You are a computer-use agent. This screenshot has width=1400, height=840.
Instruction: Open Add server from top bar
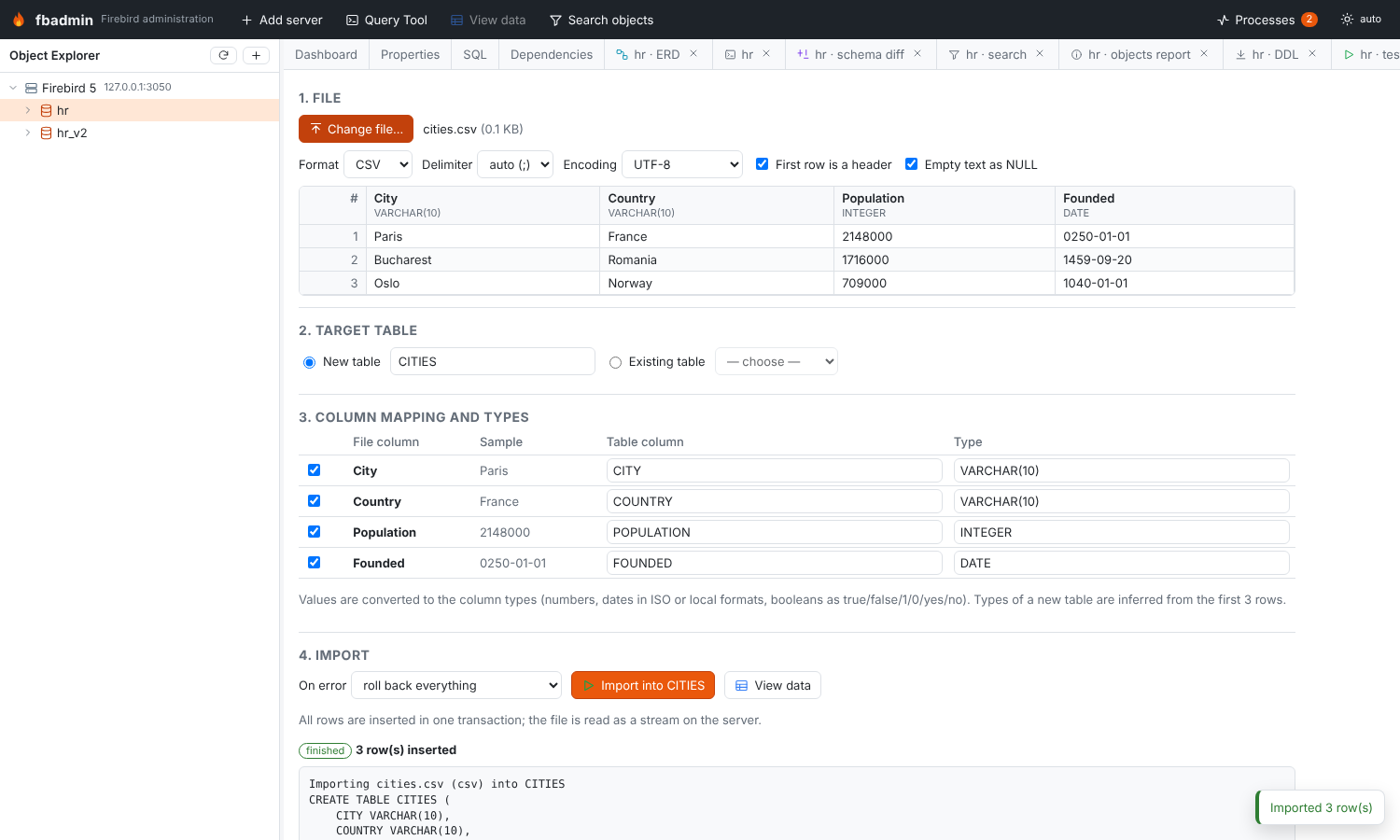(x=282, y=20)
